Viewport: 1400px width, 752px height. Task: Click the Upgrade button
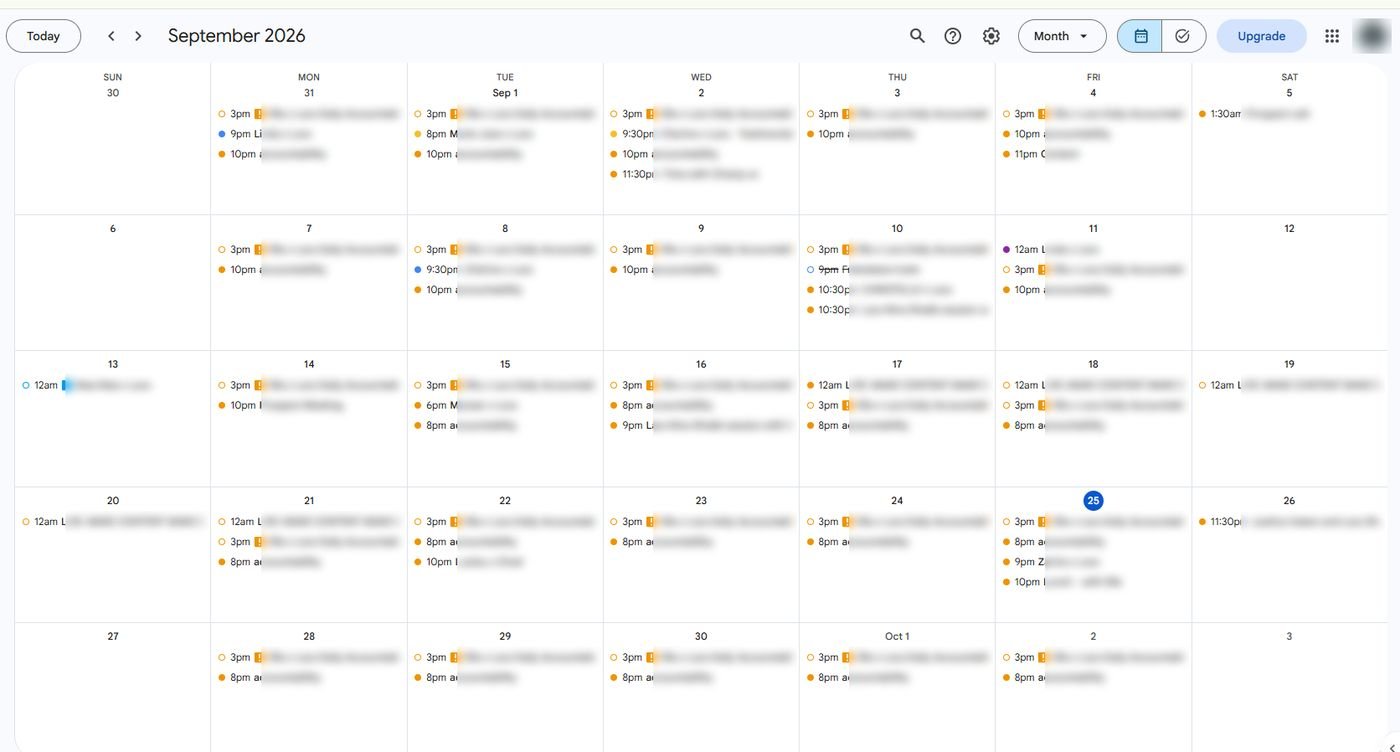coord(1261,36)
